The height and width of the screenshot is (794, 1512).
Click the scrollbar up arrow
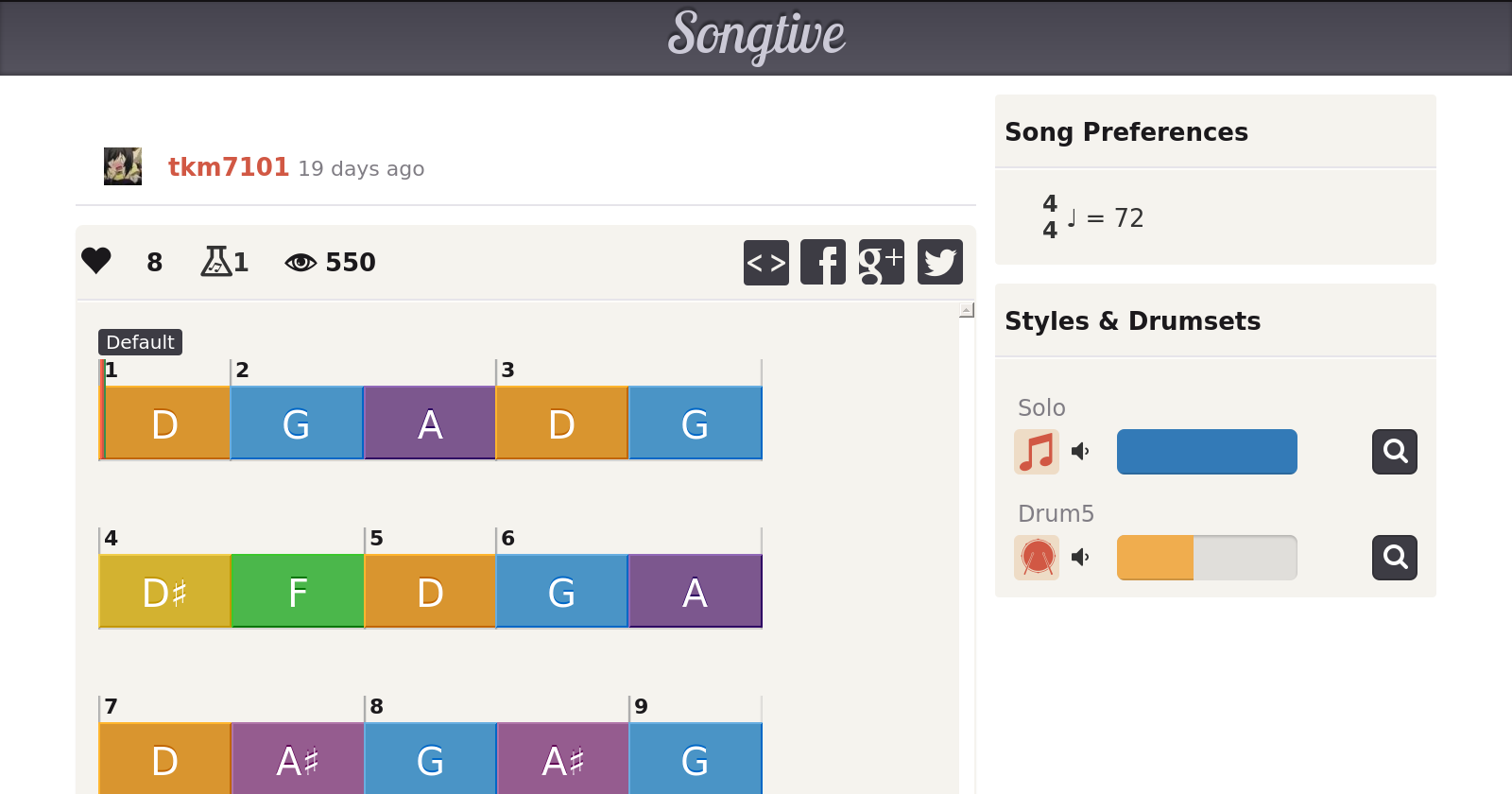(x=967, y=310)
